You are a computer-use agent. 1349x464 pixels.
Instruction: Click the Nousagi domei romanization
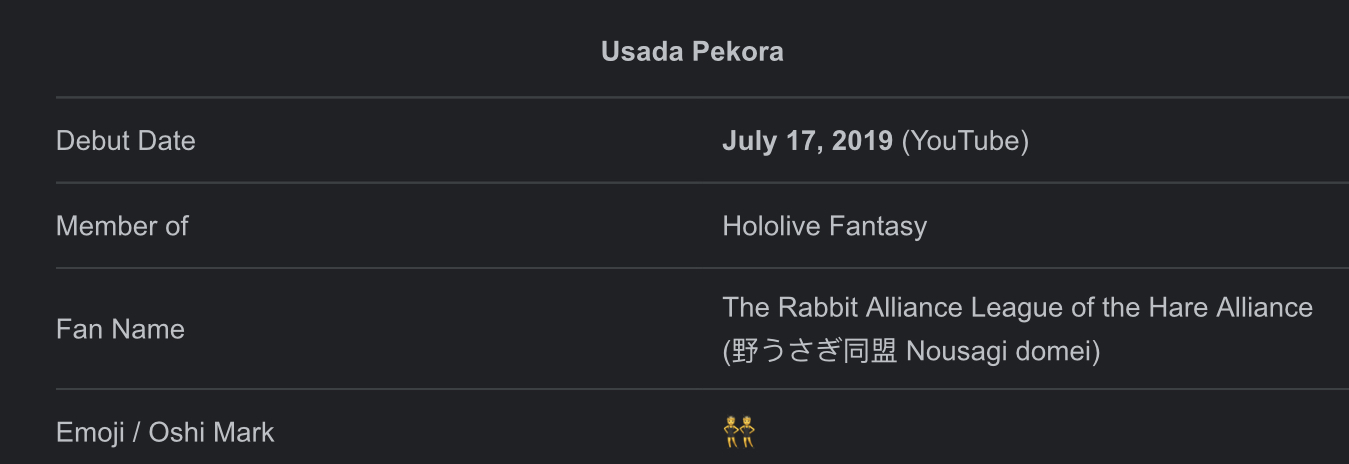998,352
